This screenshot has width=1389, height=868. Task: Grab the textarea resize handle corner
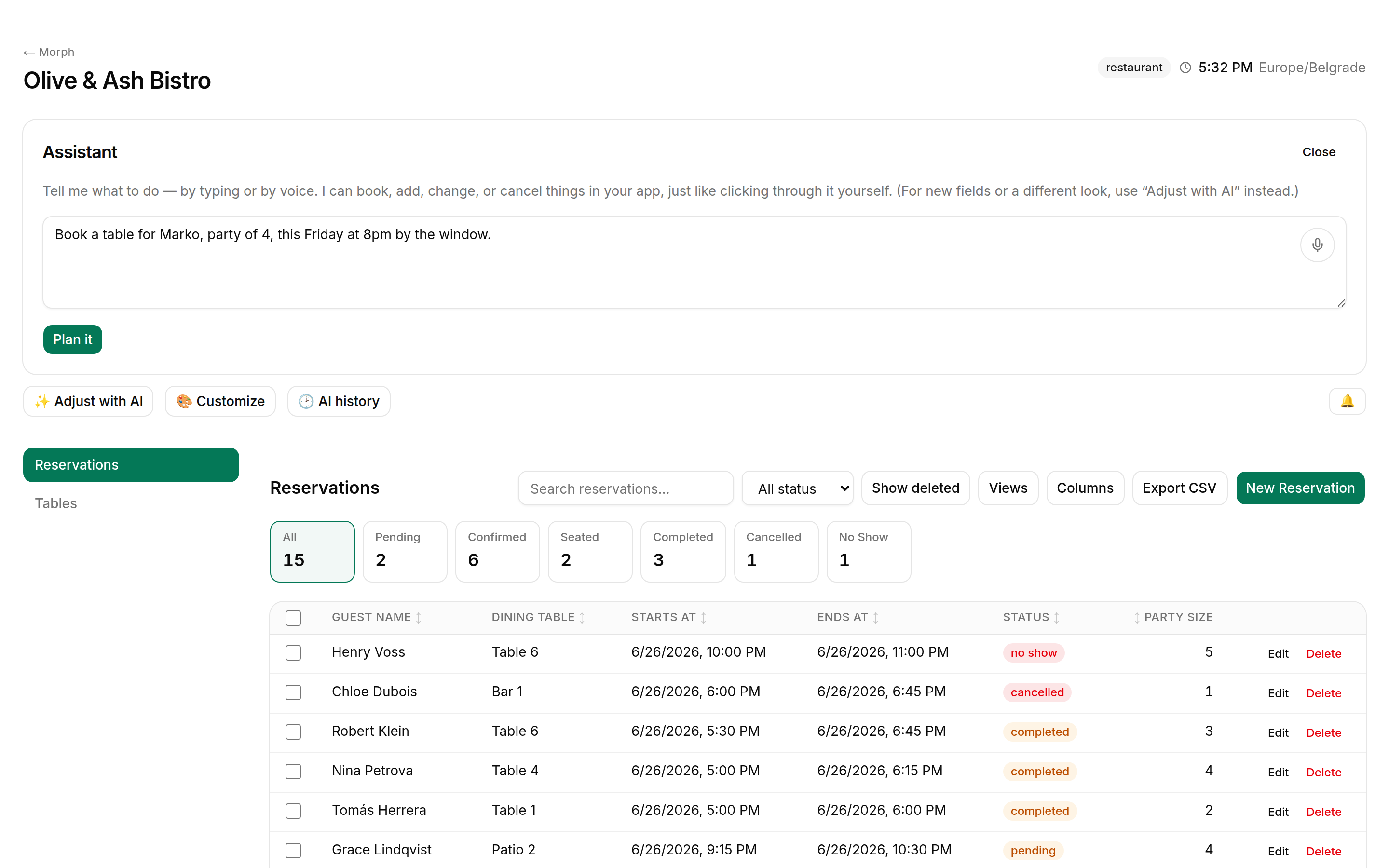coord(1341,303)
